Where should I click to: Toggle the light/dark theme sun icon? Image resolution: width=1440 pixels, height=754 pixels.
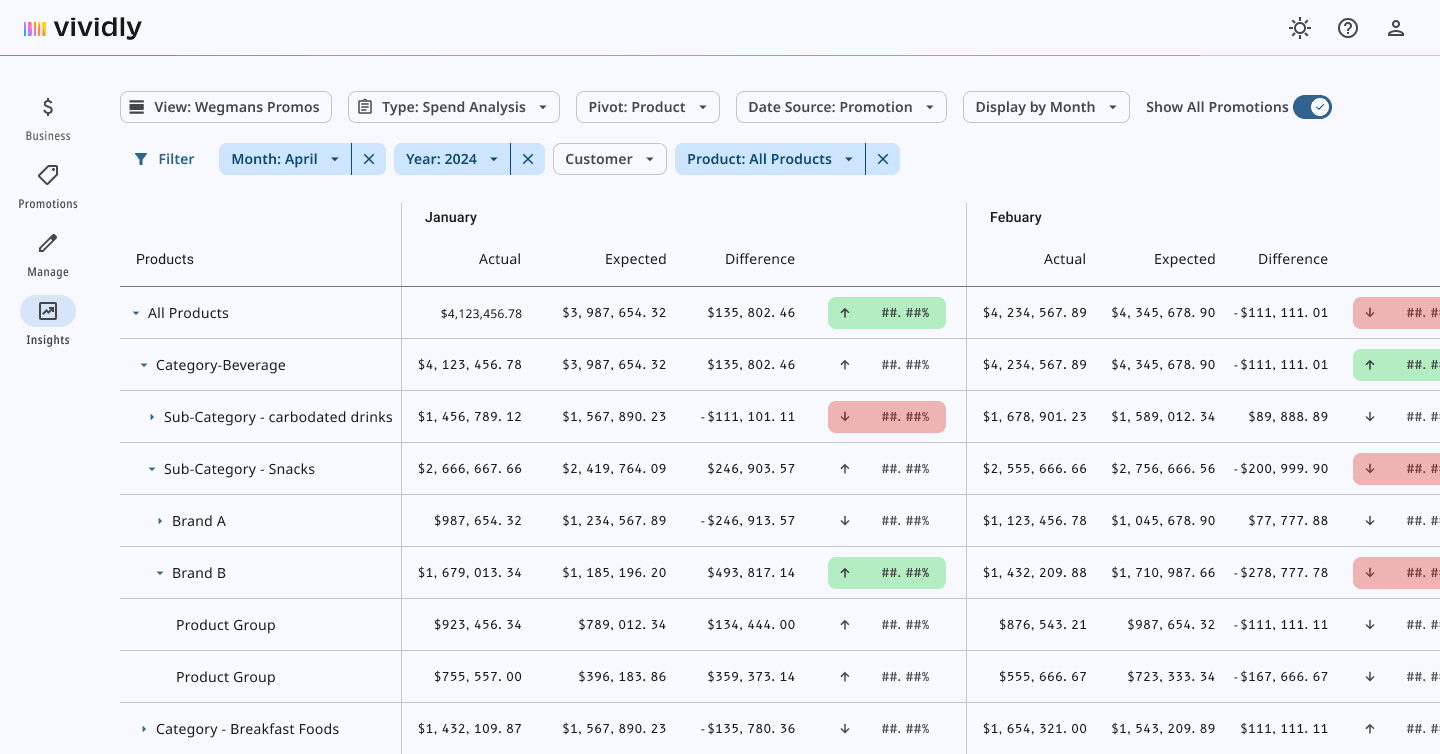[1300, 28]
